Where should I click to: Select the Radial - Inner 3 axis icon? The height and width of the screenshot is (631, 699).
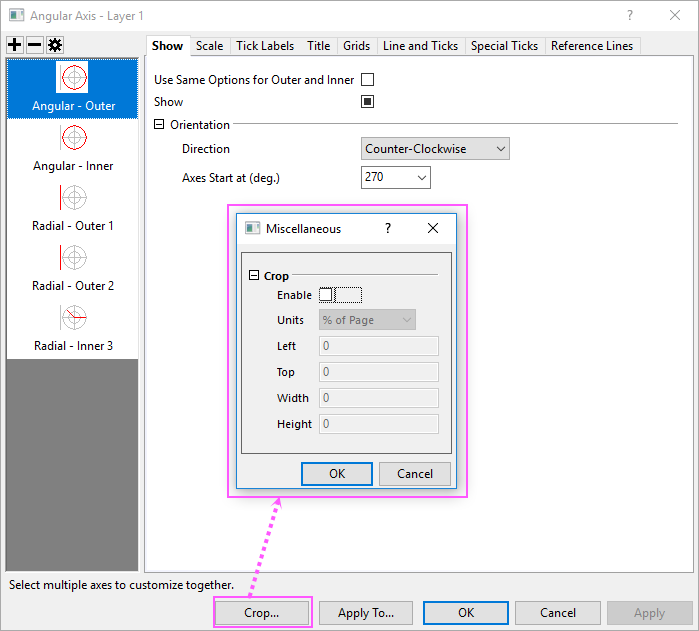click(73, 318)
